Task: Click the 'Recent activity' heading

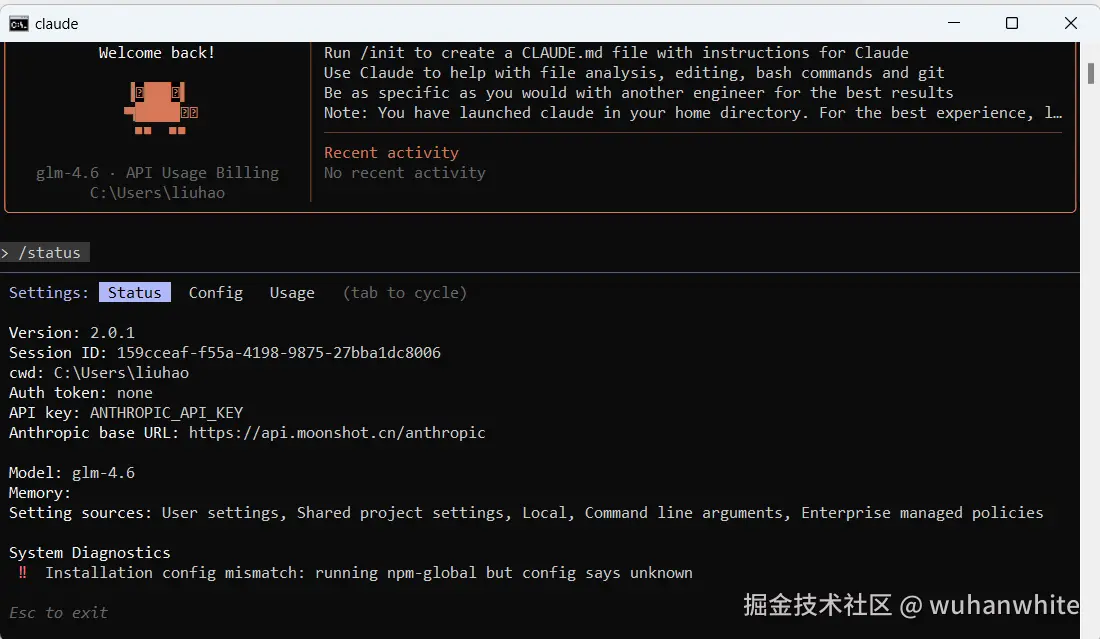Action: coord(391,153)
